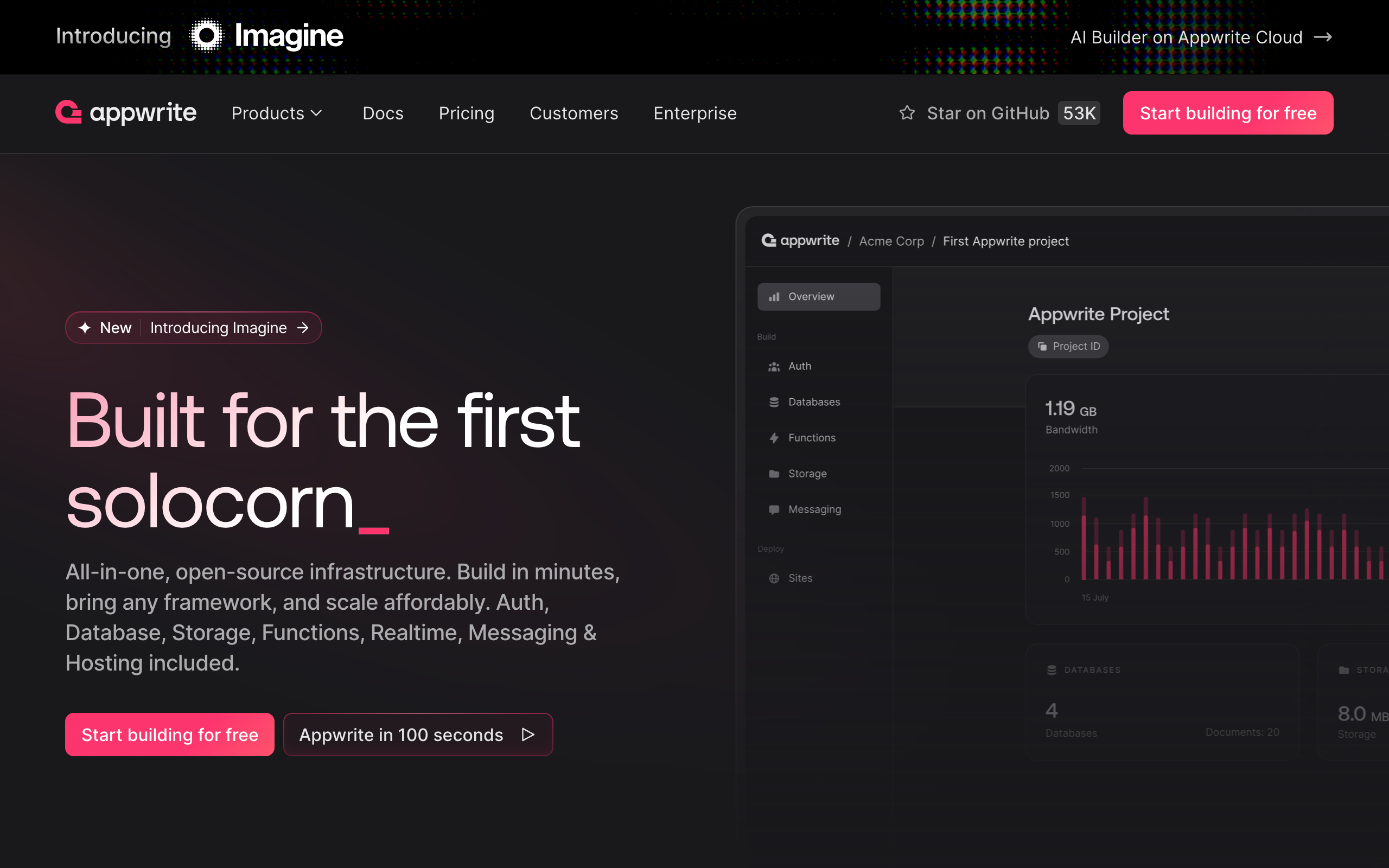The image size is (1389, 868).
Task: Expand the Products dropdown menu
Action: click(277, 113)
